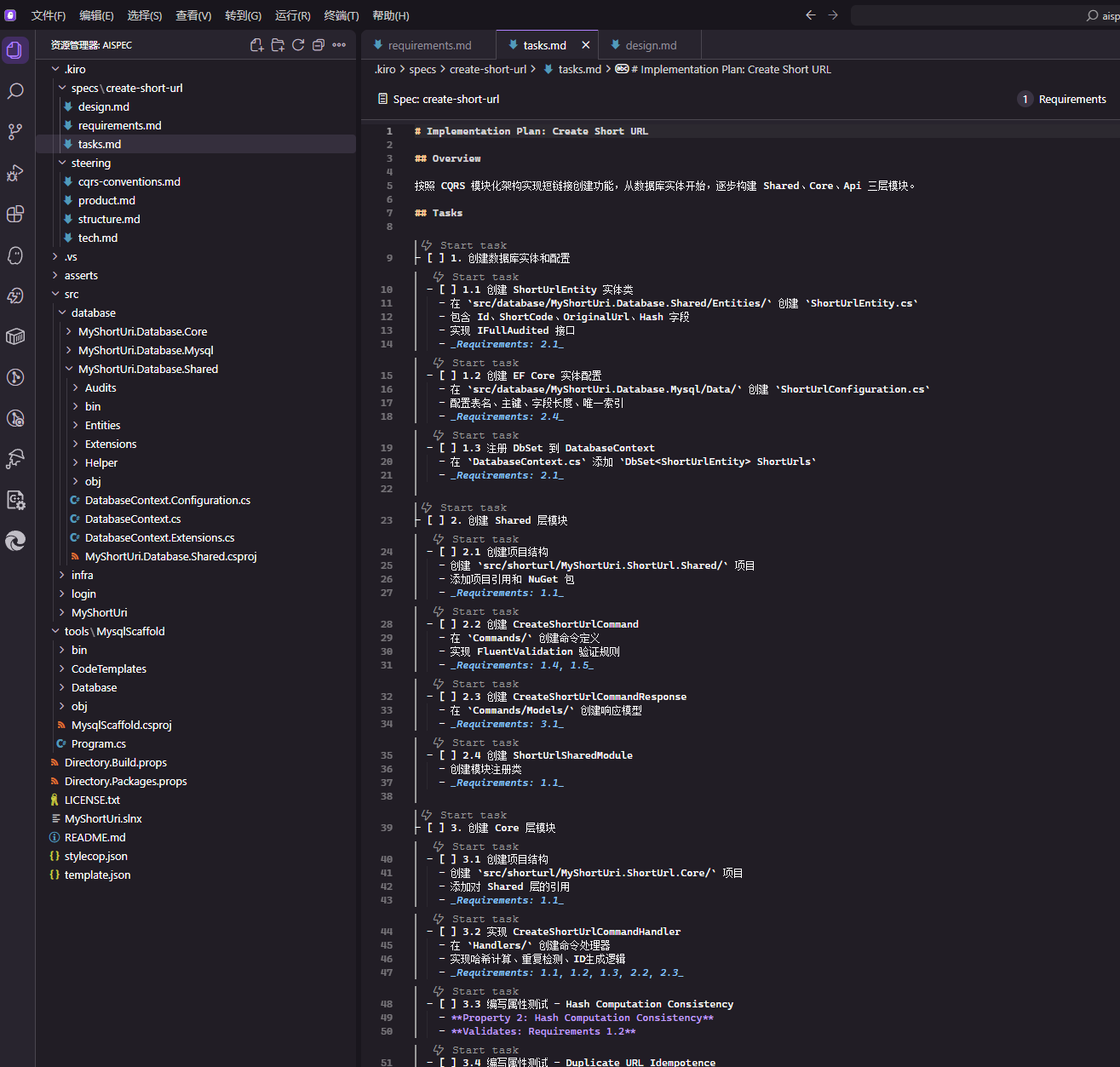Open Source Control view in activity bar
The image size is (1120, 1067).
click(x=15, y=132)
